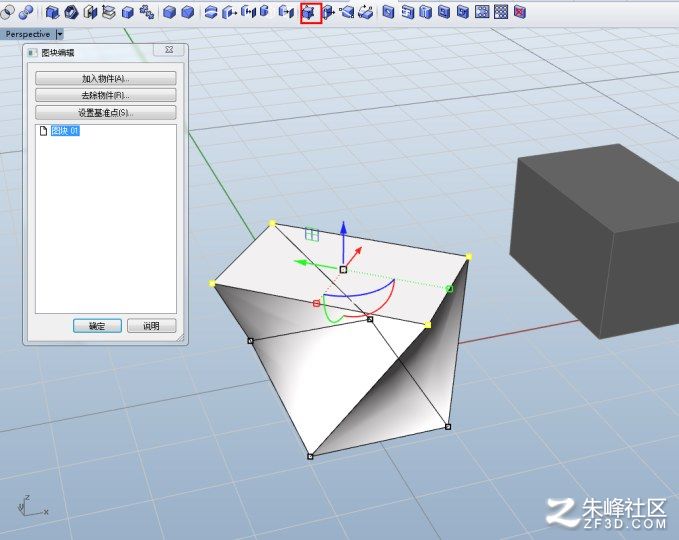679x540 pixels.
Task: Click the place hole slab icon
Action: (x=407, y=13)
